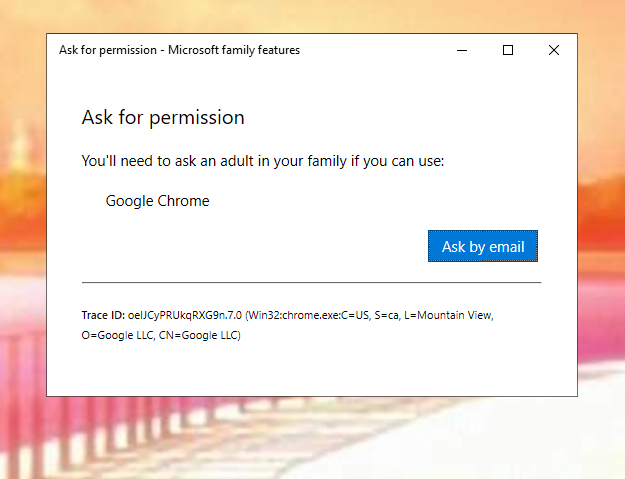Click the 'ask an adult in your family' message
625x479 pixels.
(263, 161)
